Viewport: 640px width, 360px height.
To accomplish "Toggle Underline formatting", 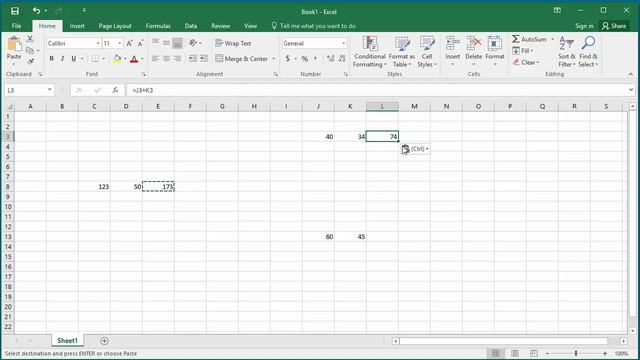I will tap(73, 59).
